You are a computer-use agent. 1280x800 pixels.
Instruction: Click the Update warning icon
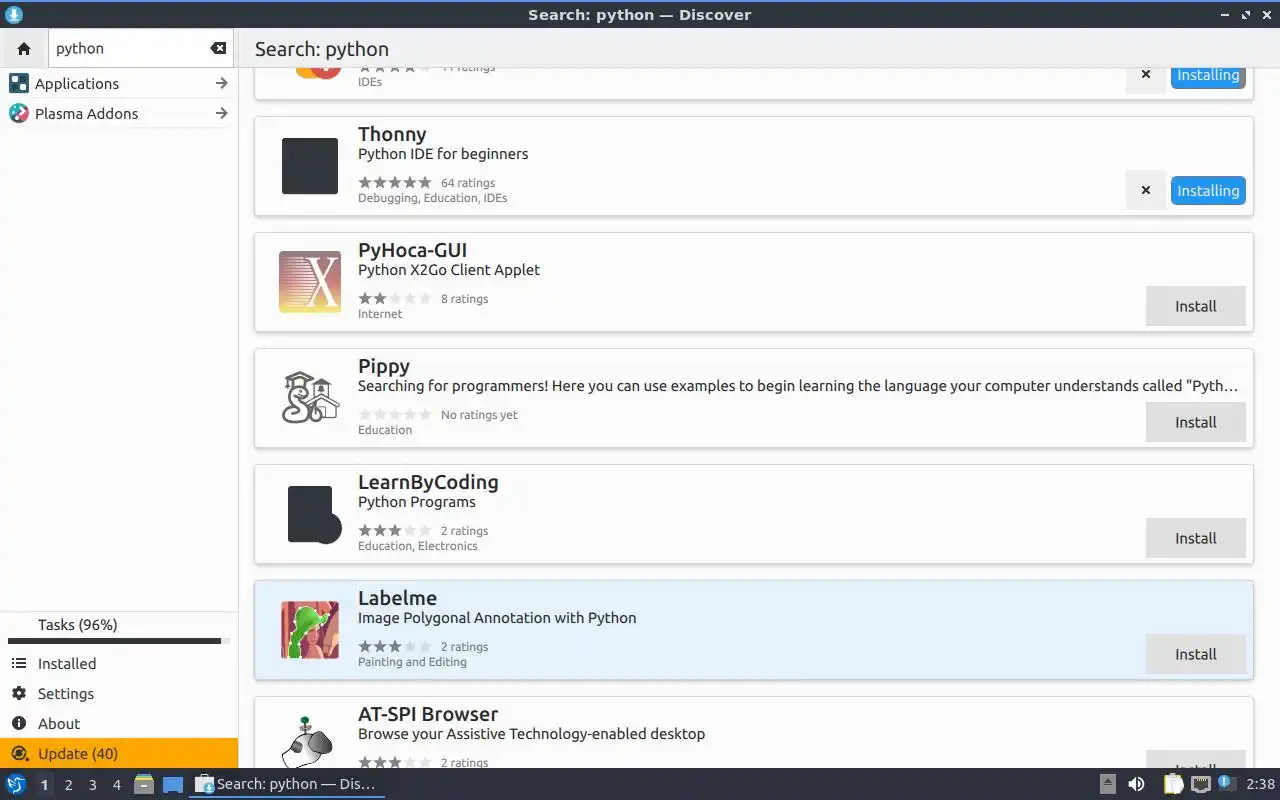19,753
